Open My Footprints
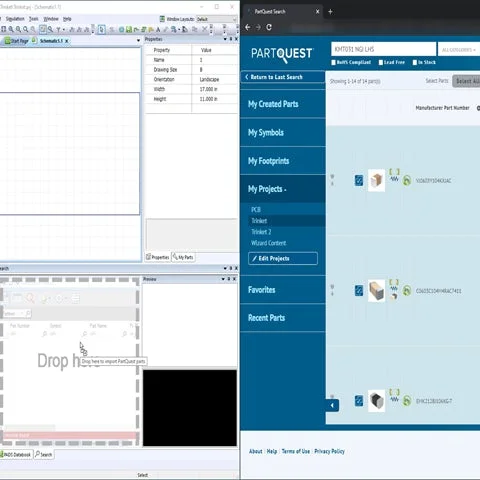The image size is (480, 480). click(x=268, y=161)
